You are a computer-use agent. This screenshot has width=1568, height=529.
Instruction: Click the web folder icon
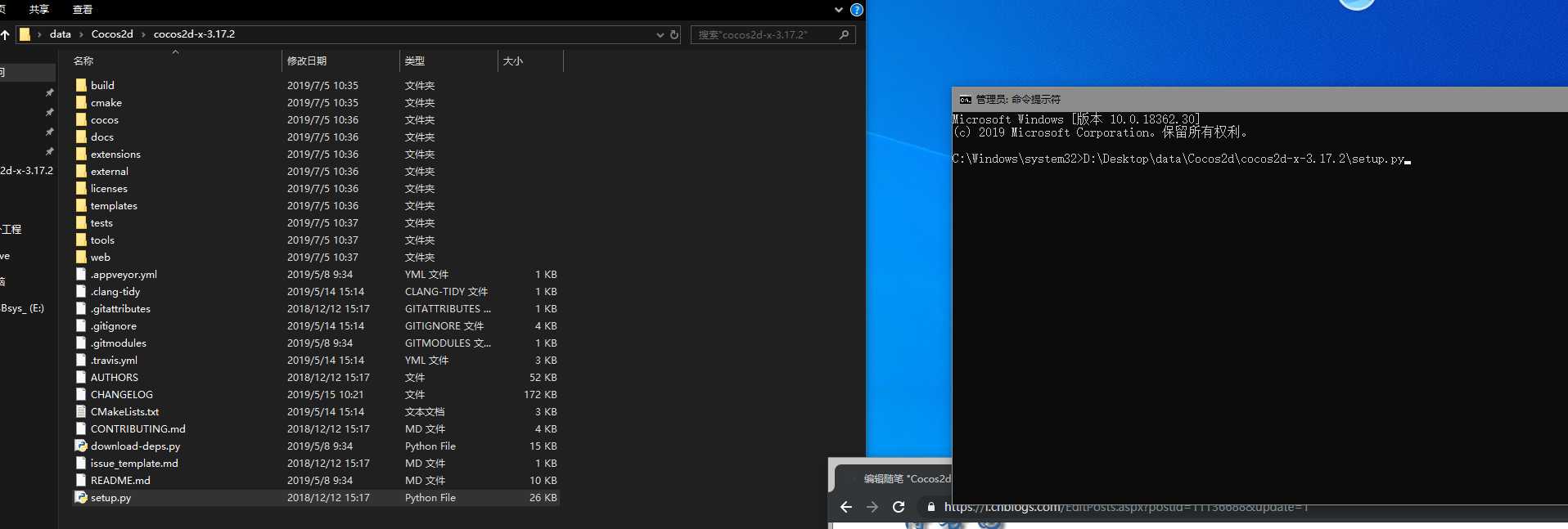81,257
